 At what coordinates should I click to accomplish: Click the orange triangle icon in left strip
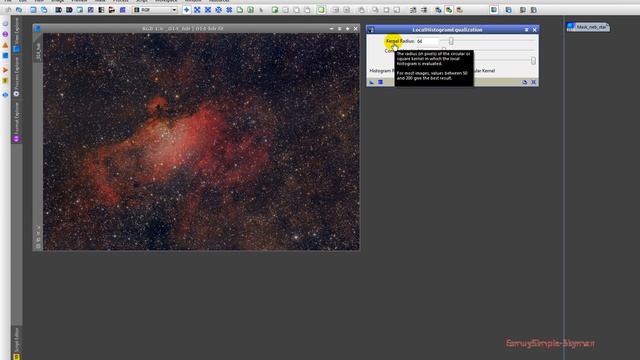(x=5, y=45)
